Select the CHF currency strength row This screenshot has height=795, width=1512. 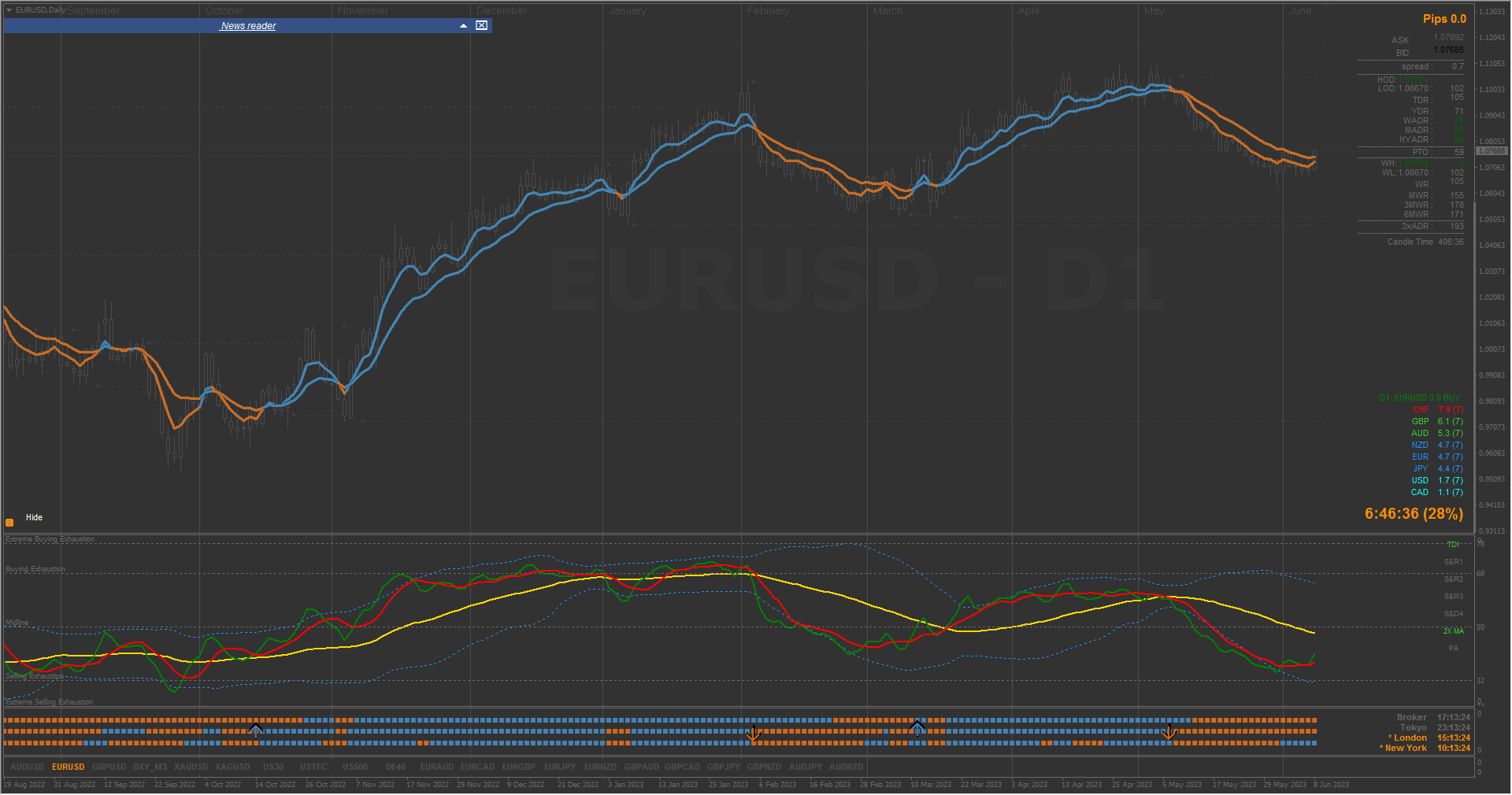[x=1437, y=409]
